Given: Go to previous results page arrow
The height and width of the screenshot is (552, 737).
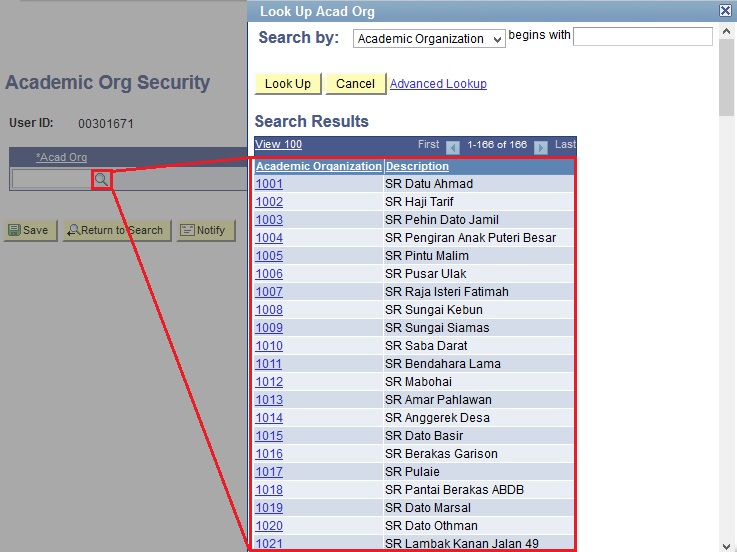Looking at the screenshot, I should (x=453, y=147).
